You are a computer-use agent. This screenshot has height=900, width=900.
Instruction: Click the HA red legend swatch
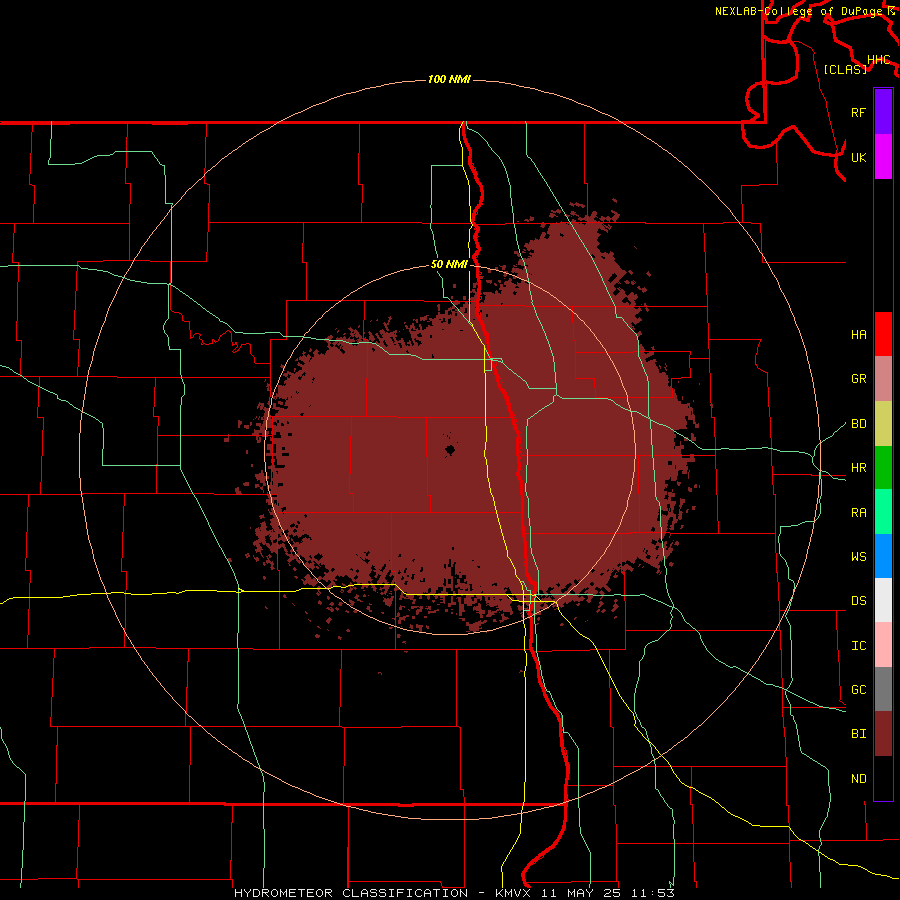[883, 334]
